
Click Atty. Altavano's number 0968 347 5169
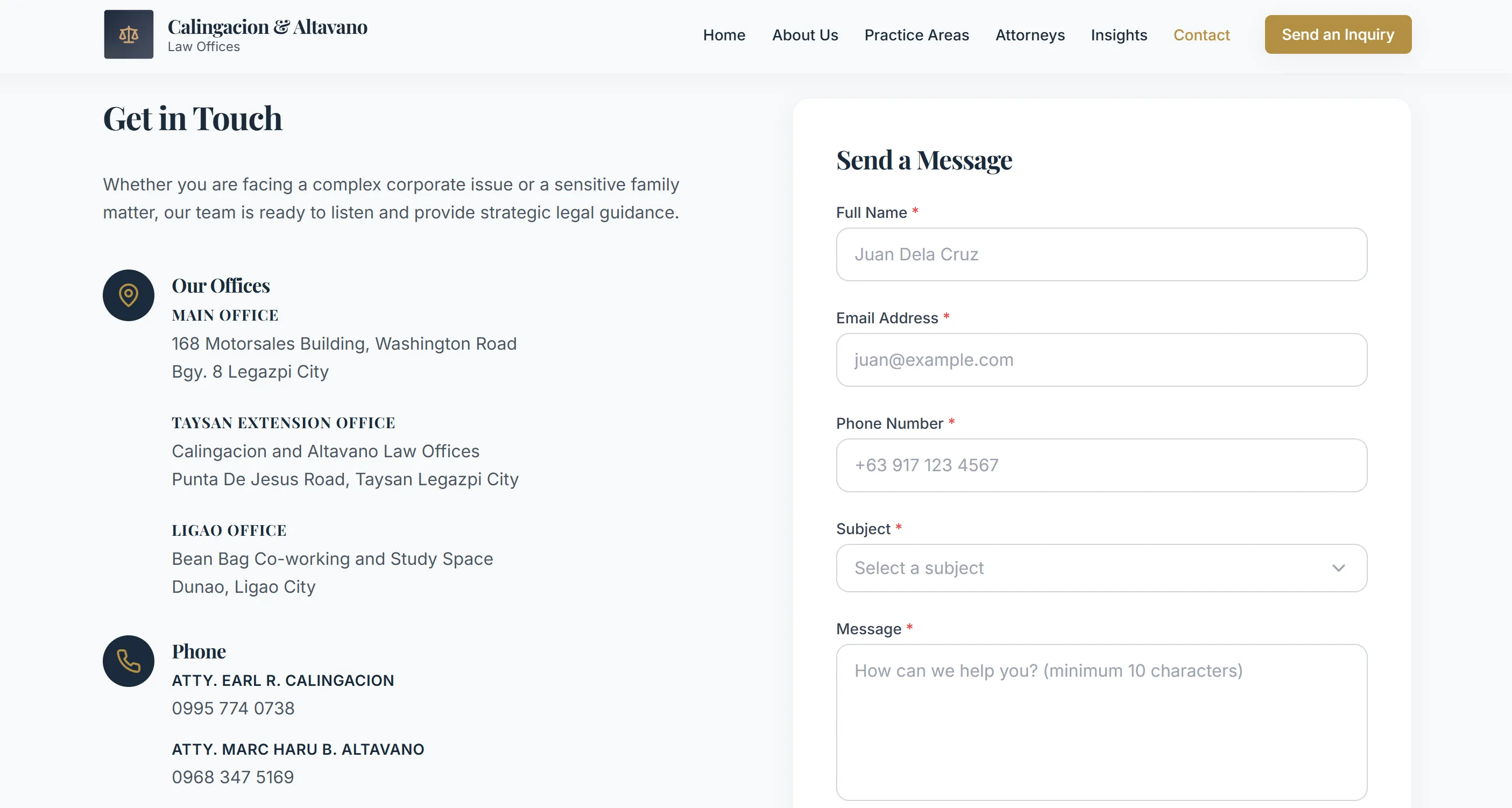pos(232,777)
